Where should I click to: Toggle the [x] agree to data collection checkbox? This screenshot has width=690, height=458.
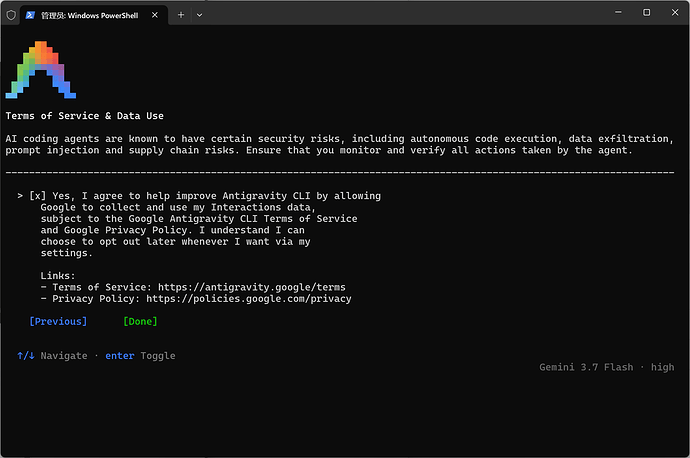(37, 196)
